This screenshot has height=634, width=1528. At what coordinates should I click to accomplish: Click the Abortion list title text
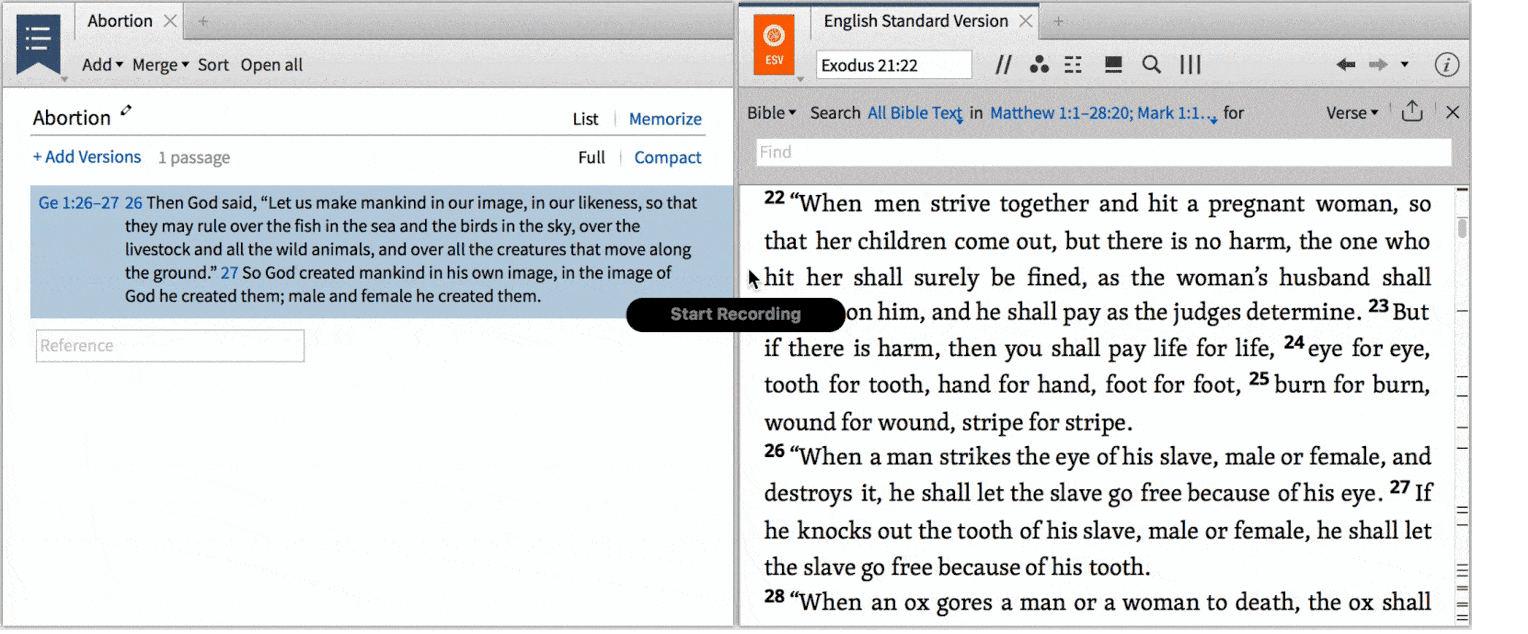pos(72,118)
